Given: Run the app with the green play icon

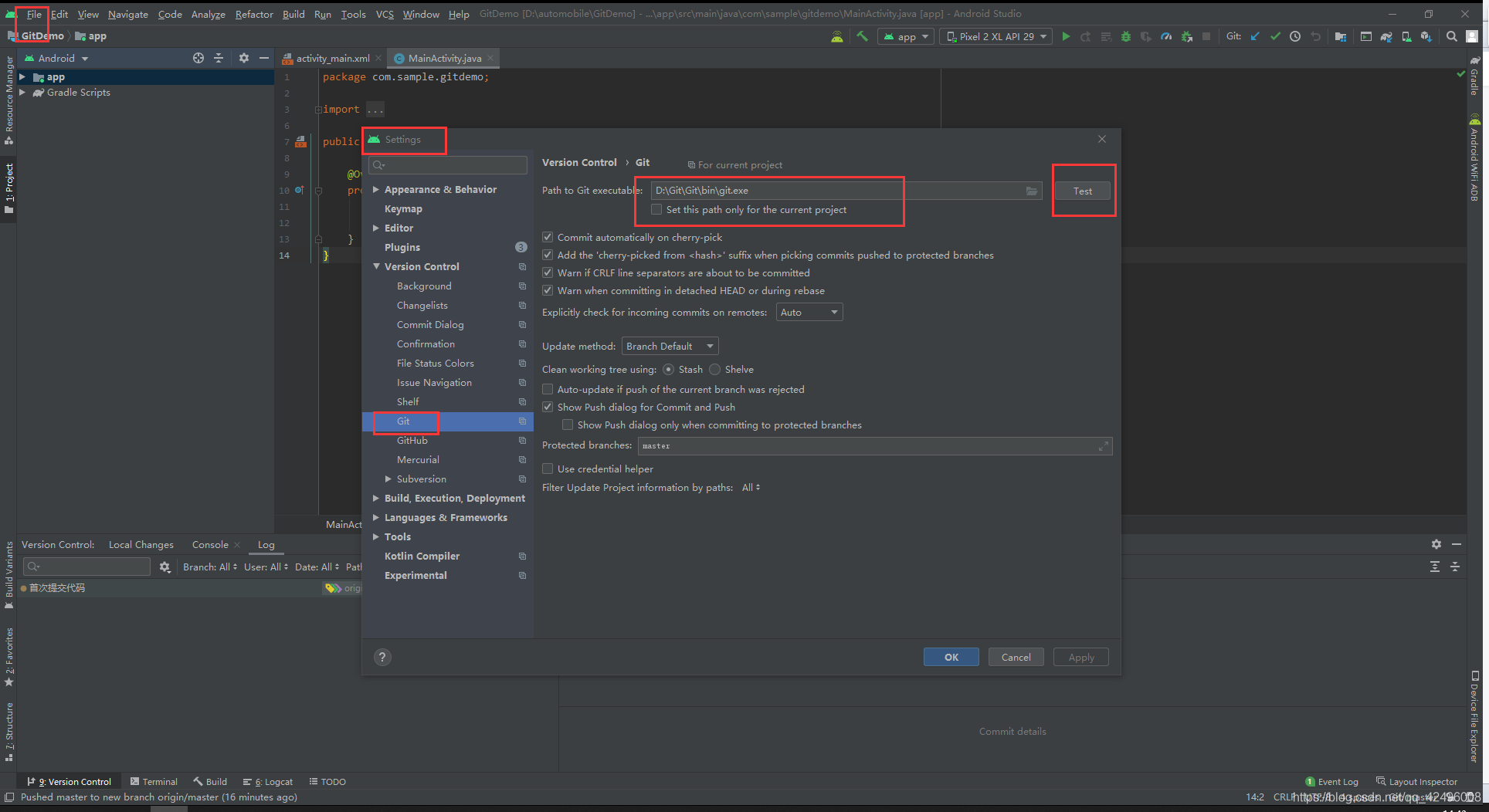Looking at the screenshot, I should [x=1066, y=36].
